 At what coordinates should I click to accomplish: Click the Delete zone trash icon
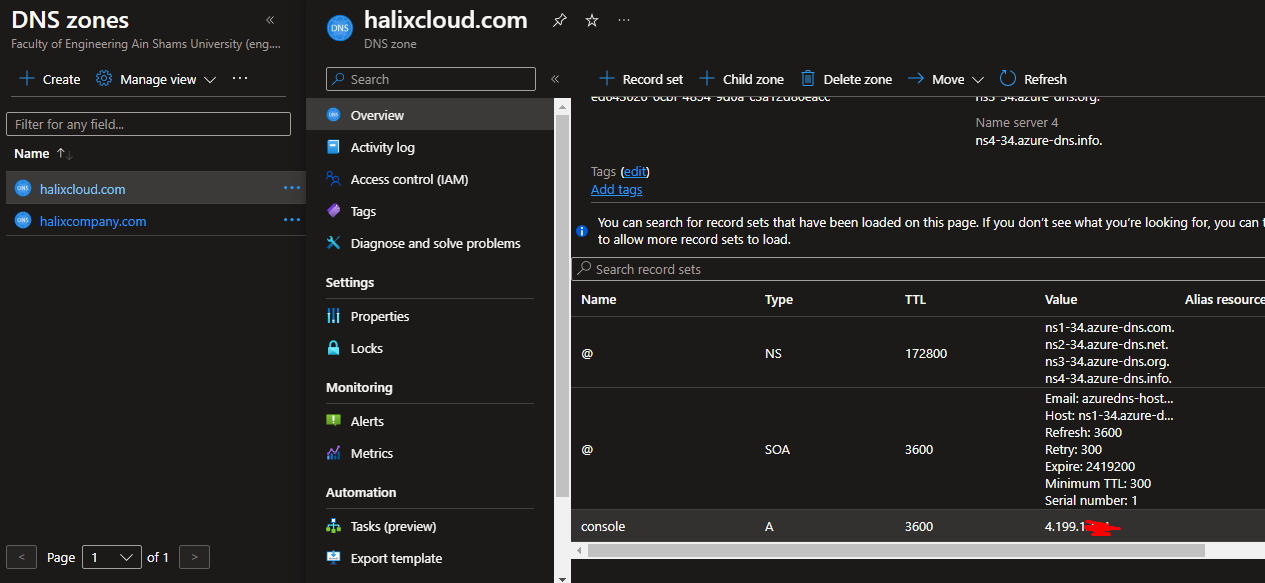pyautogui.click(x=808, y=79)
